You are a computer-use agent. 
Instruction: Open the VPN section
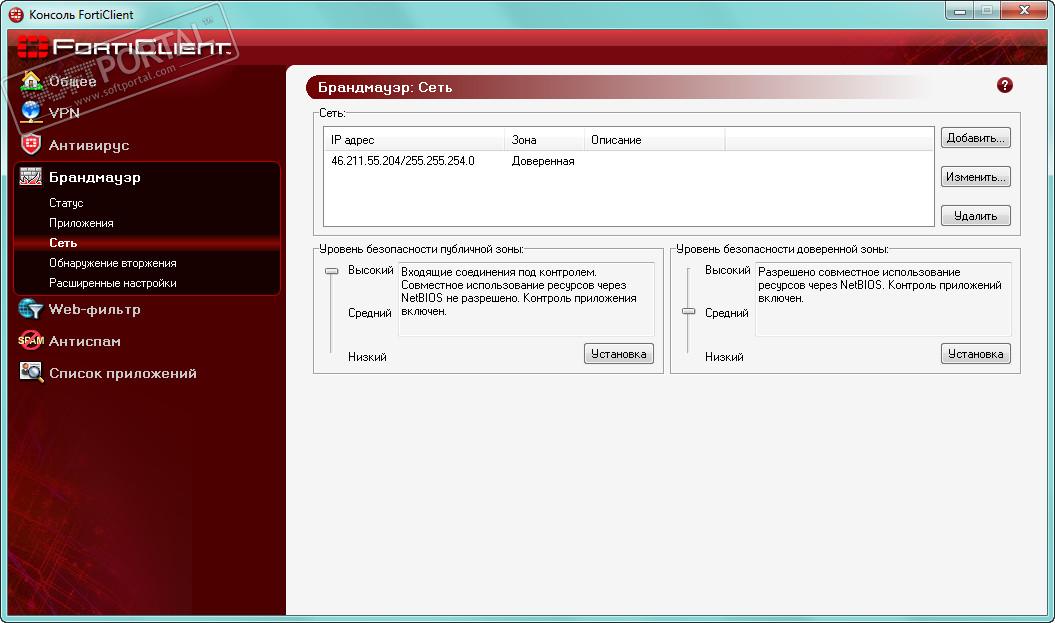pyautogui.click(x=64, y=113)
